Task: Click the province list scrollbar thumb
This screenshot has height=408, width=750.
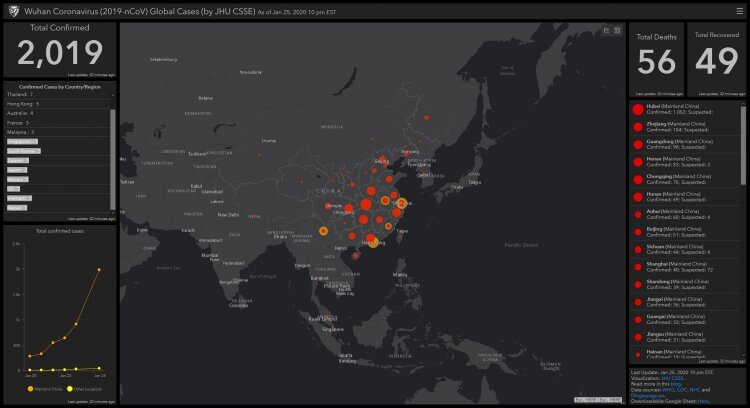Action: 743,145
